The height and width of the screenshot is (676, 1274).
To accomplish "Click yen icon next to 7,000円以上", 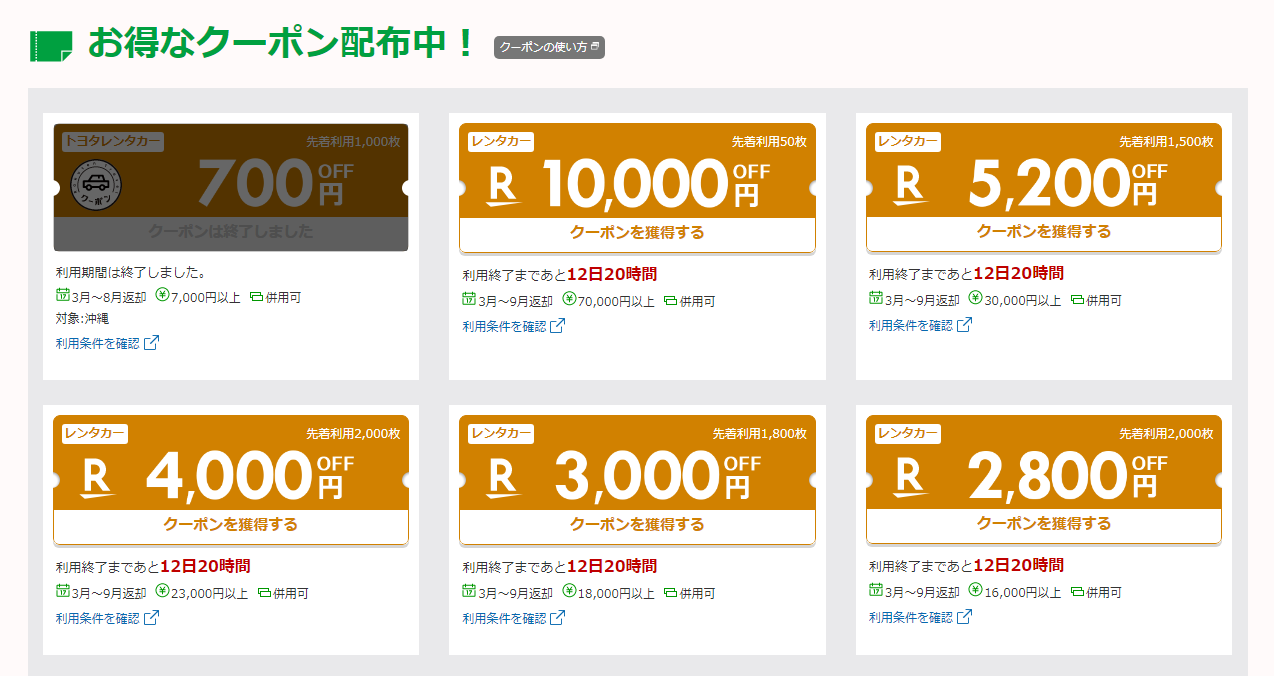I will point(162,296).
